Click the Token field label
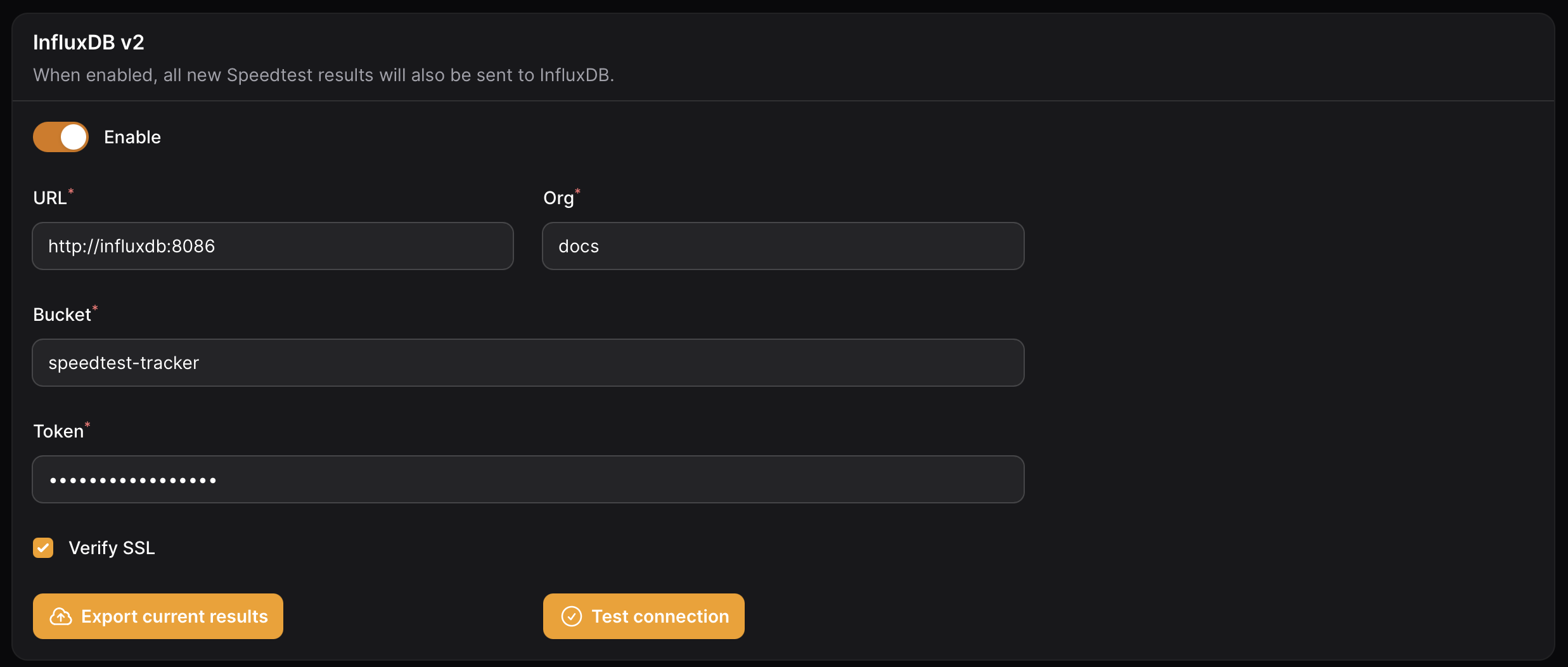Screen dimensions: 1568x667 click(x=58, y=431)
